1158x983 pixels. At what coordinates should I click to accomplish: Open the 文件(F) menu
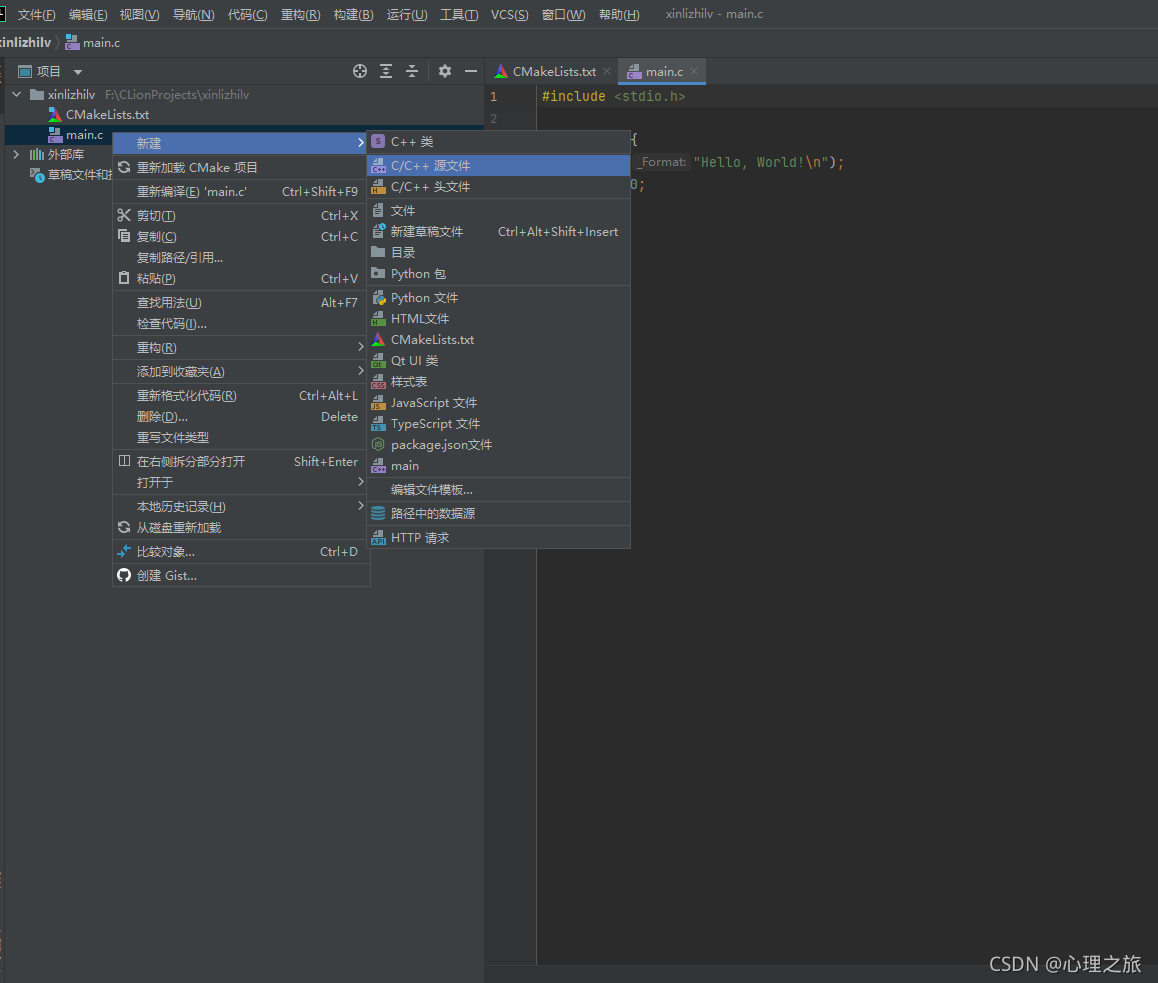(36, 15)
